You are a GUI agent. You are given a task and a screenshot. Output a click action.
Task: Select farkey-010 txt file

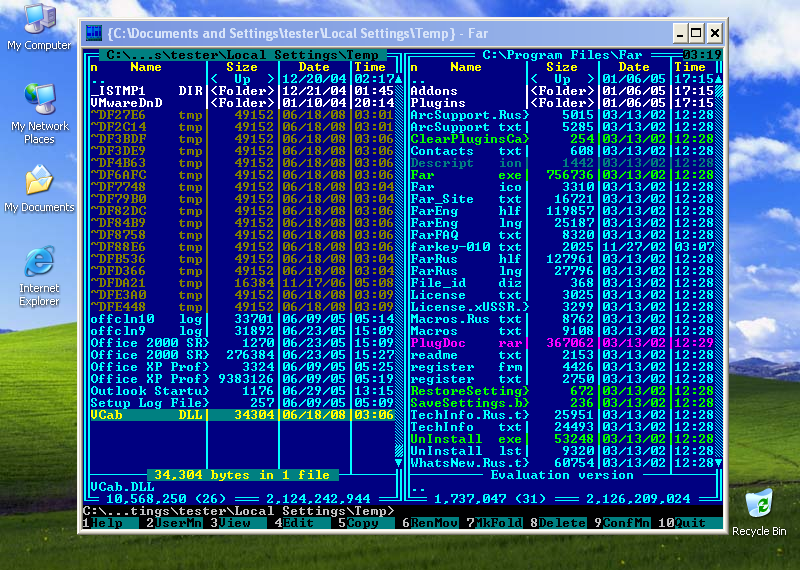click(x=562, y=247)
